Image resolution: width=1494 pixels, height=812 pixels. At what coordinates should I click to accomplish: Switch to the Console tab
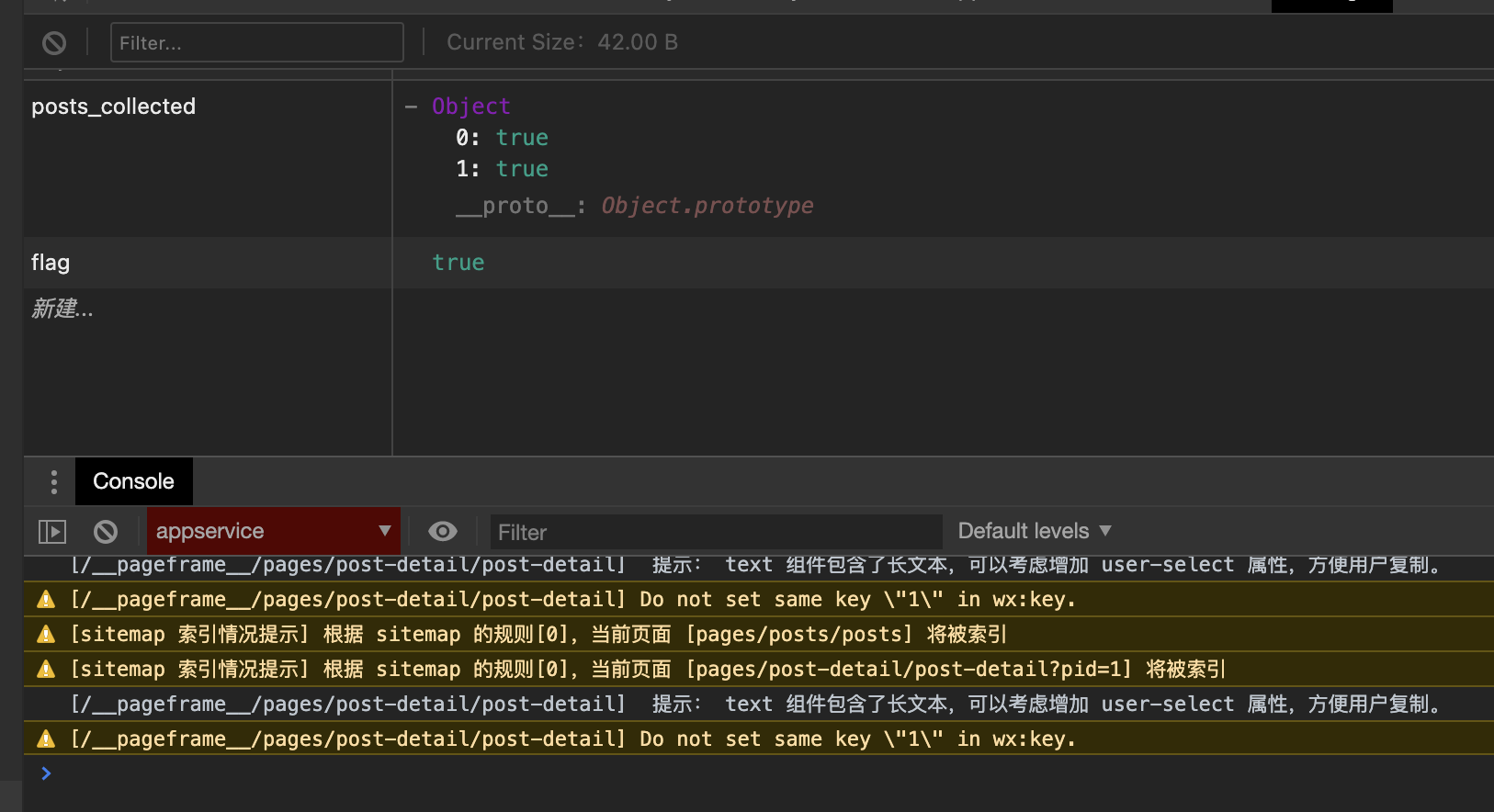pos(133,481)
